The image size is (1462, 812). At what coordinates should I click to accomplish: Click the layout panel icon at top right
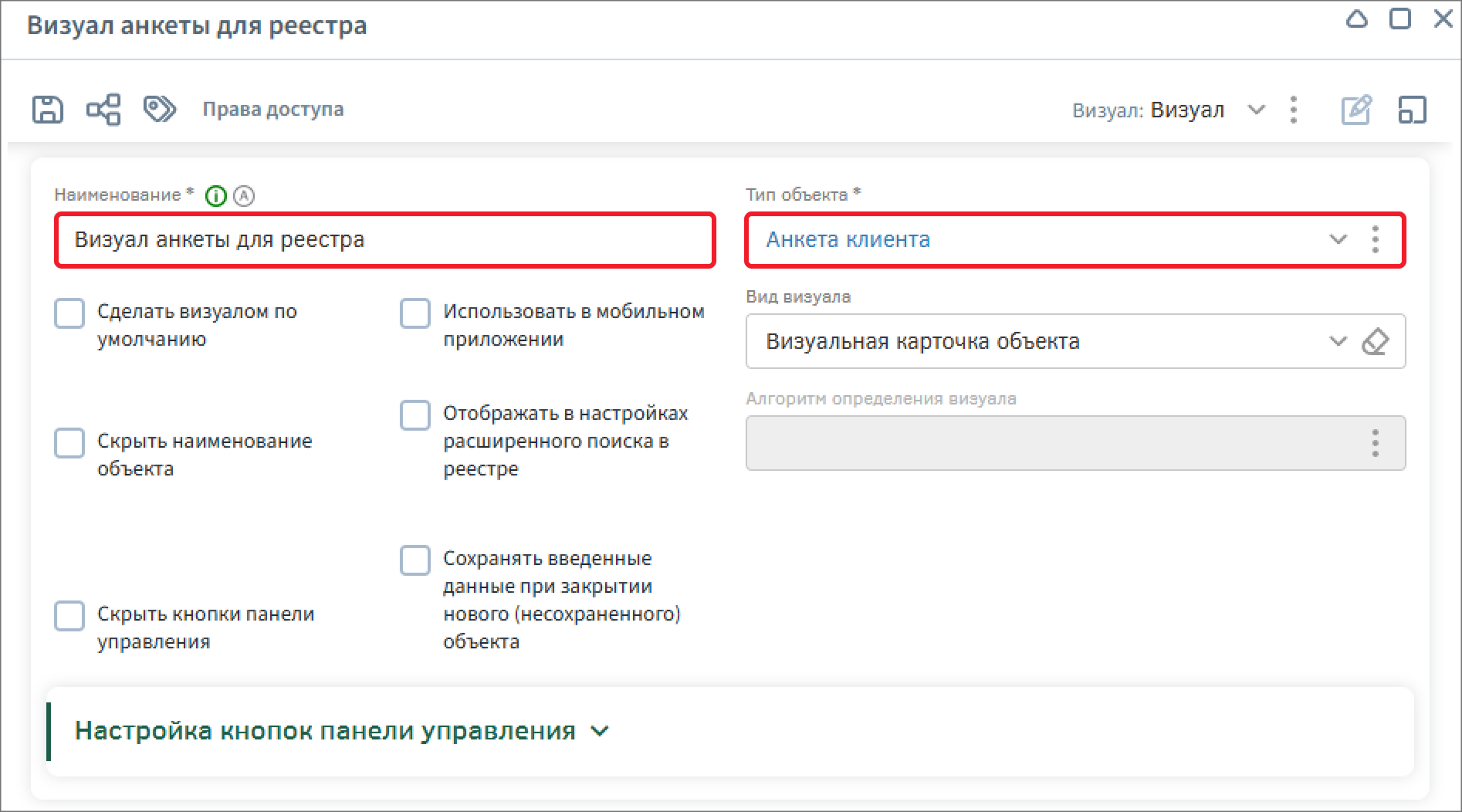coord(1412,110)
